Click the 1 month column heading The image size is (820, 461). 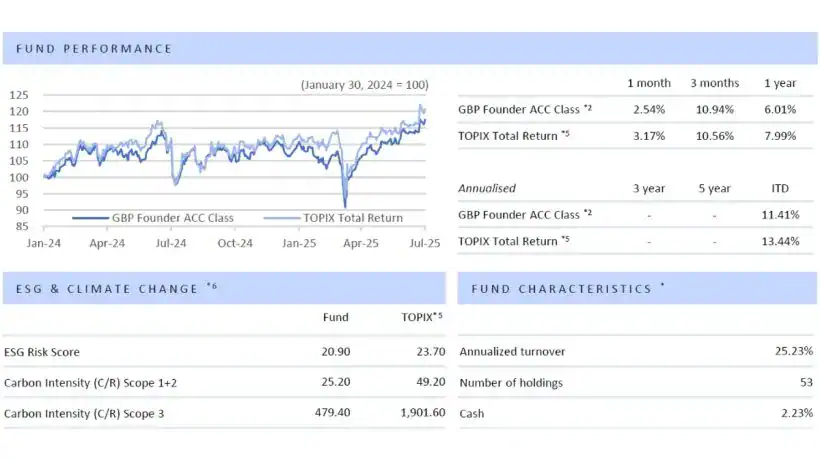point(649,82)
